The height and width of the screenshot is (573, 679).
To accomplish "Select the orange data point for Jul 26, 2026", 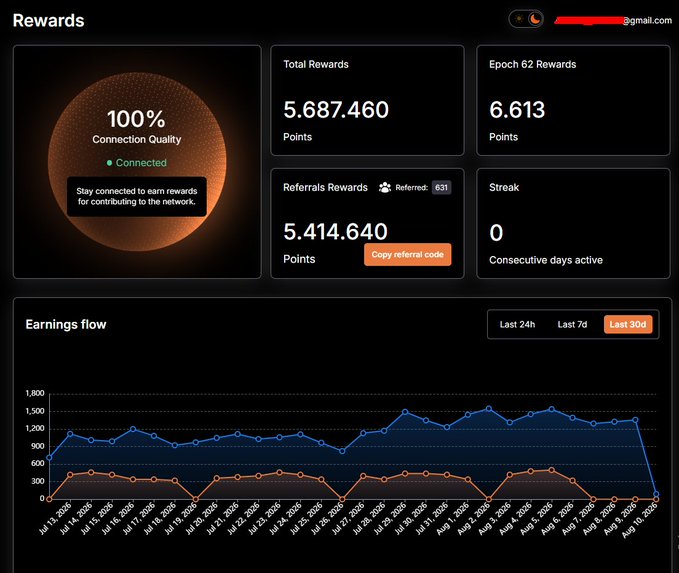I will (342, 499).
